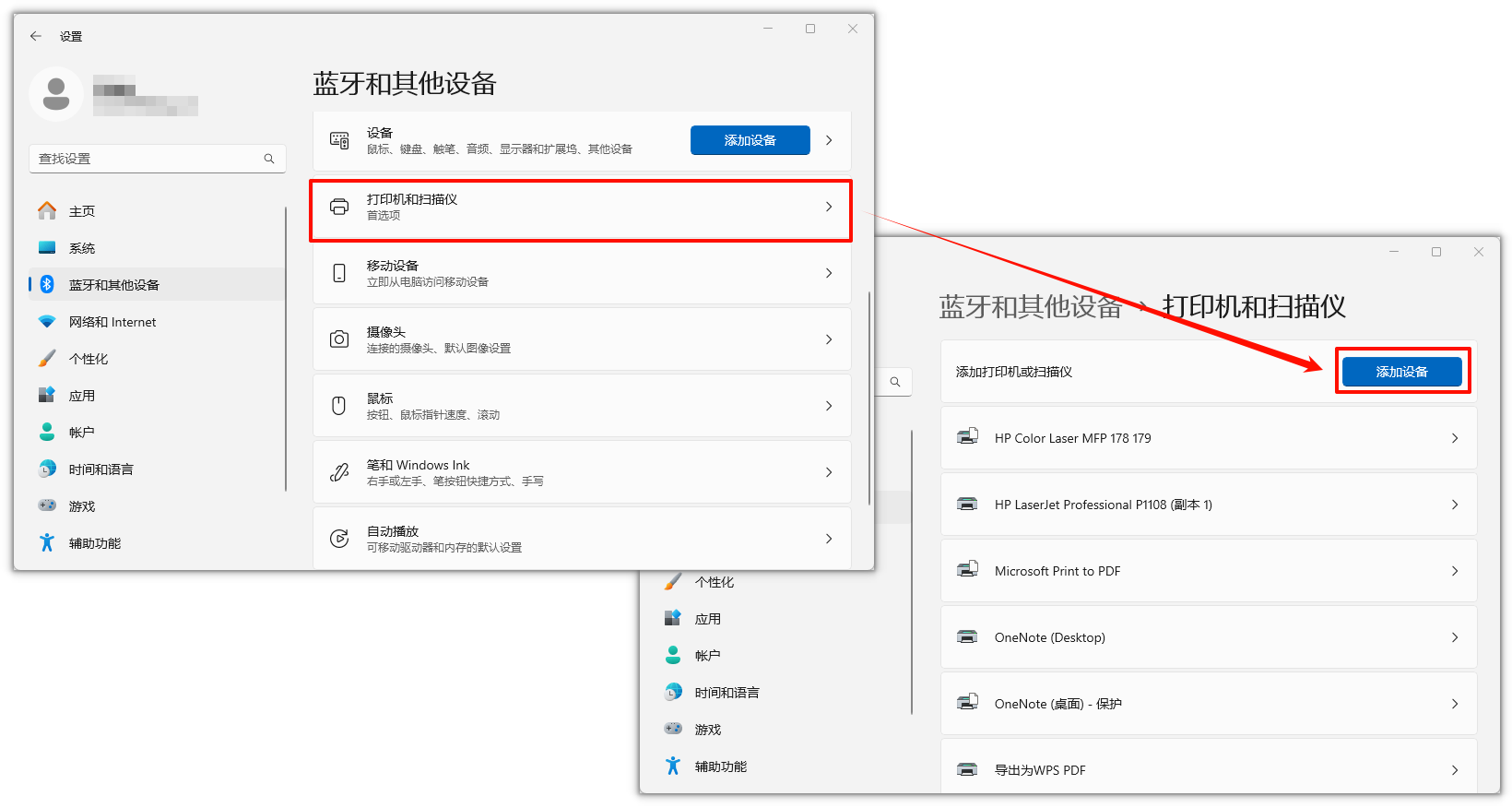Click the mouse icon beside 鼠标
The image size is (1512, 808).
click(x=339, y=406)
